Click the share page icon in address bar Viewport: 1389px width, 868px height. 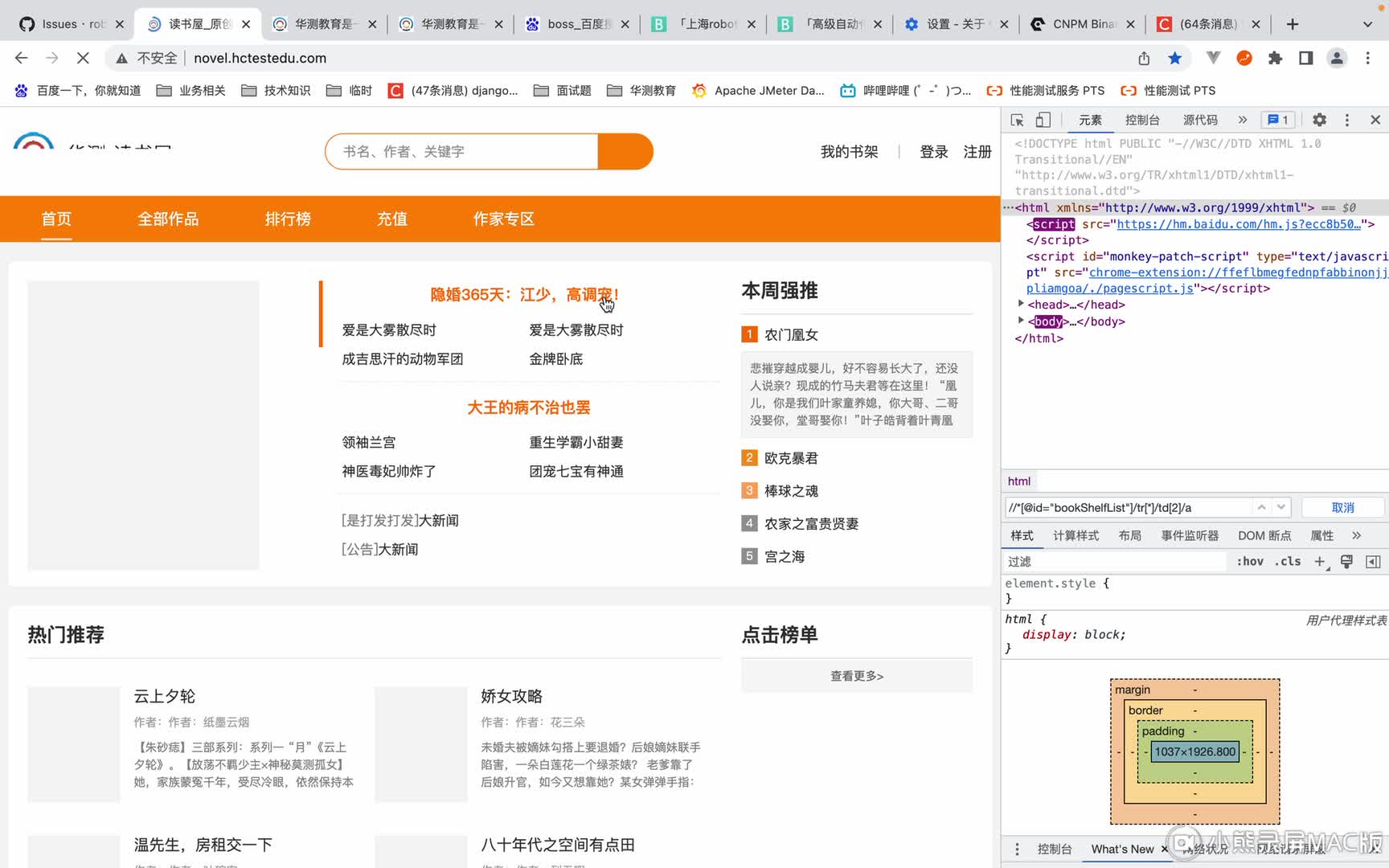coord(1144,58)
